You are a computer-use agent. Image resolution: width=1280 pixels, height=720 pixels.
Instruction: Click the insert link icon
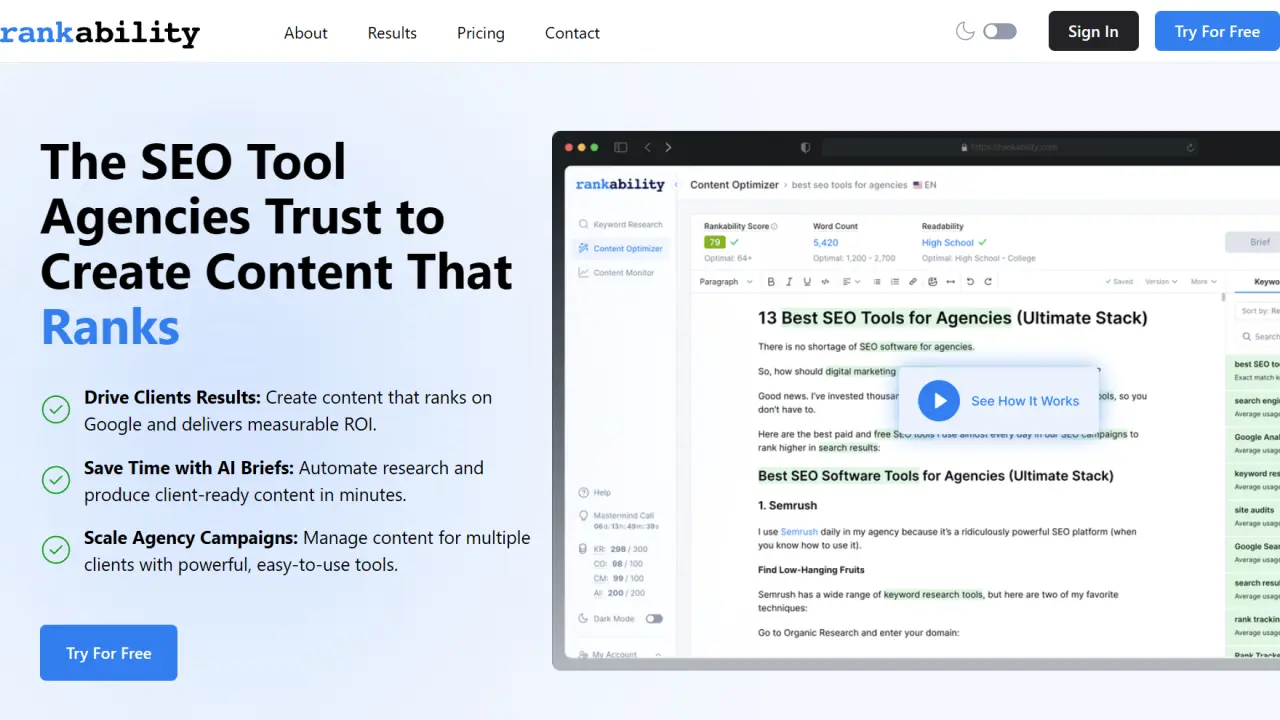coord(913,282)
